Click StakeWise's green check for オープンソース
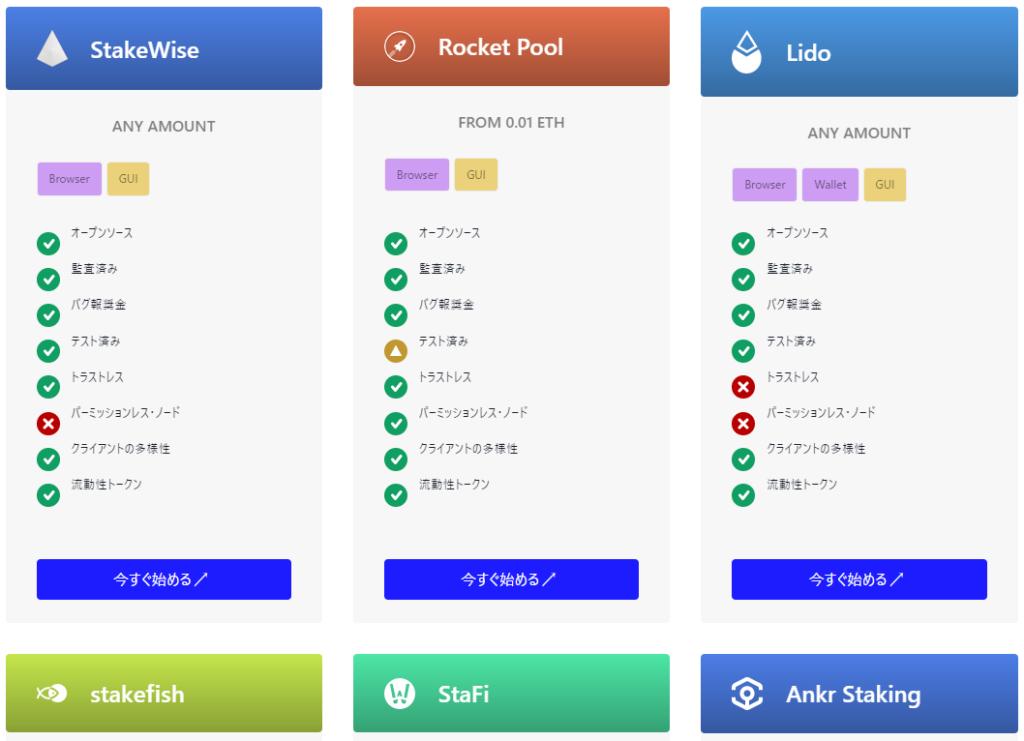Screen dimensions: 1024x741 pyautogui.click(x=48, y=244)
